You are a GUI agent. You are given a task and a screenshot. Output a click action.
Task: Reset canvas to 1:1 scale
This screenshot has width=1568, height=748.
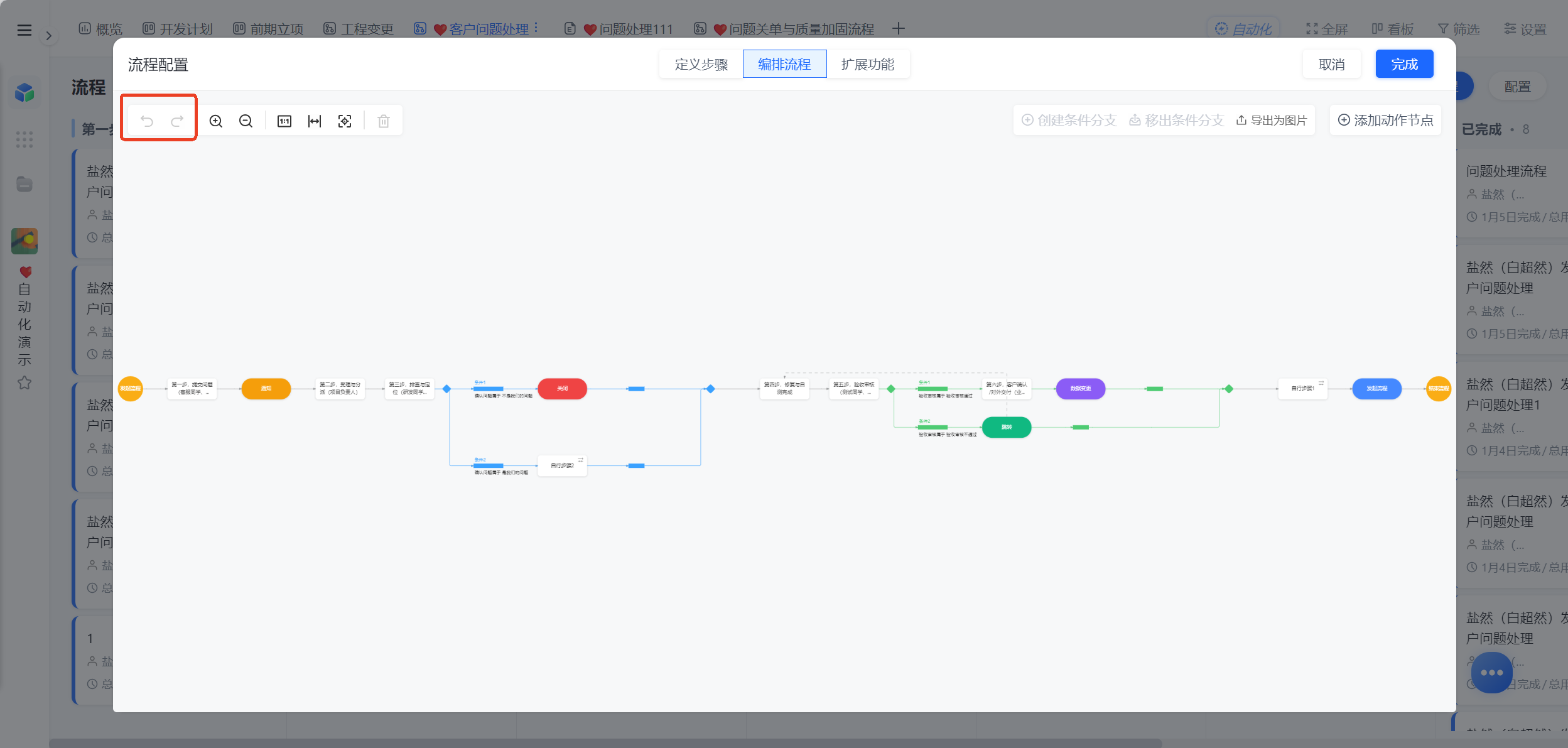tap(284, 121)
